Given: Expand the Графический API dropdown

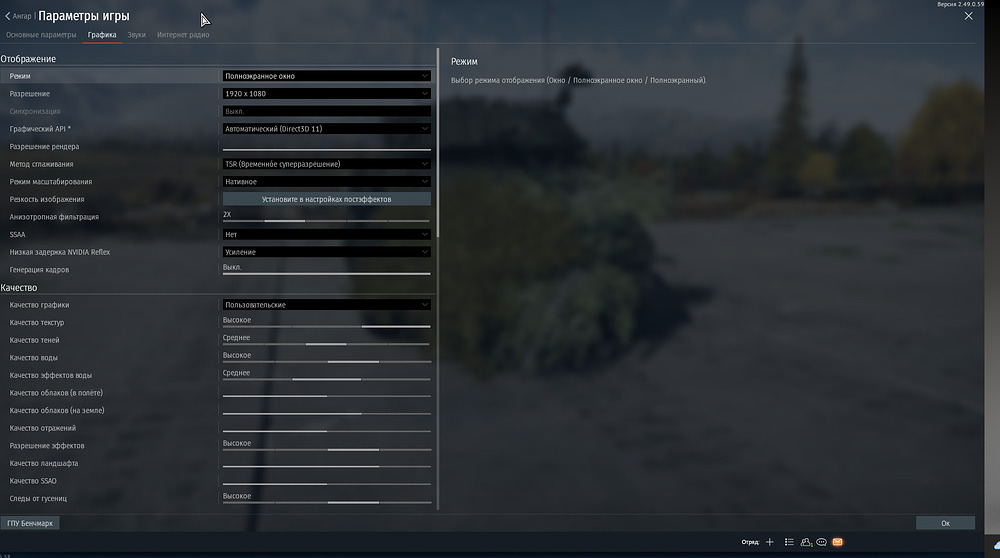Looking at the screenshot, I should (x=326, y=129).
